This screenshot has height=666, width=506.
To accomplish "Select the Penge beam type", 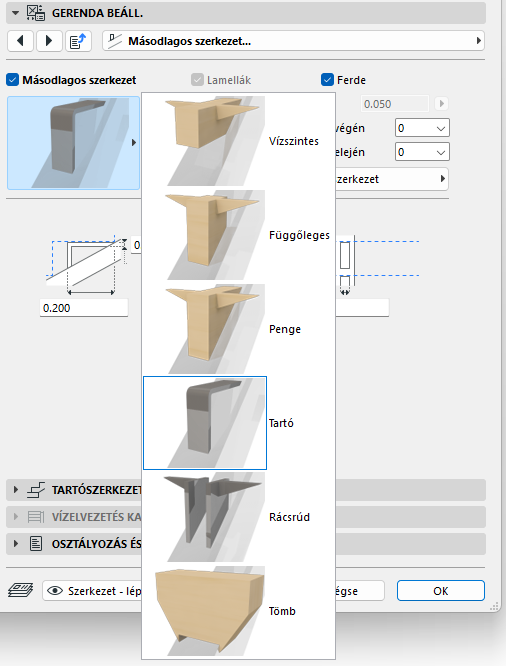I will [238, 329].
